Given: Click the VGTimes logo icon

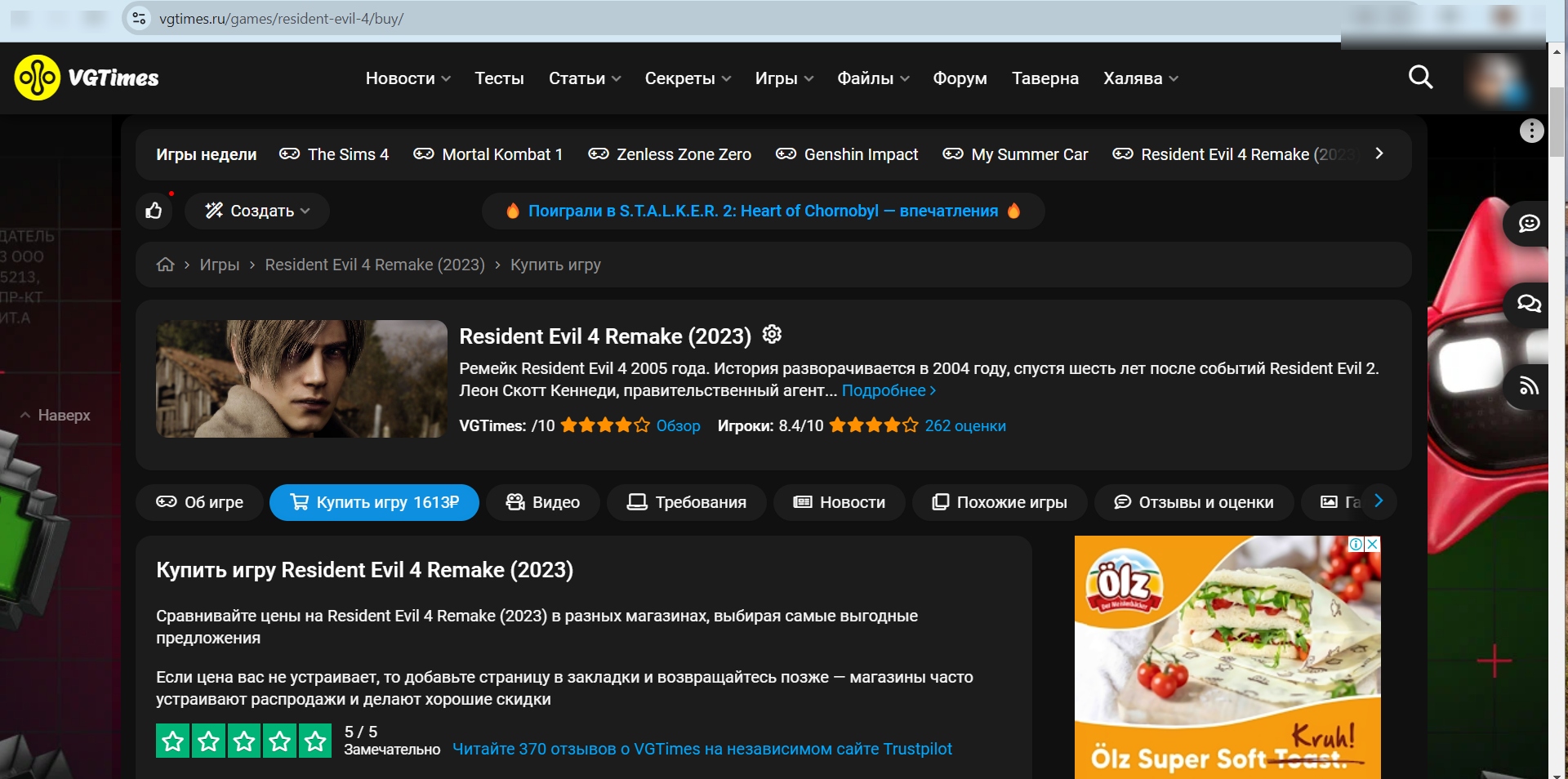Looking at the screenshot, I should (38, 78).
